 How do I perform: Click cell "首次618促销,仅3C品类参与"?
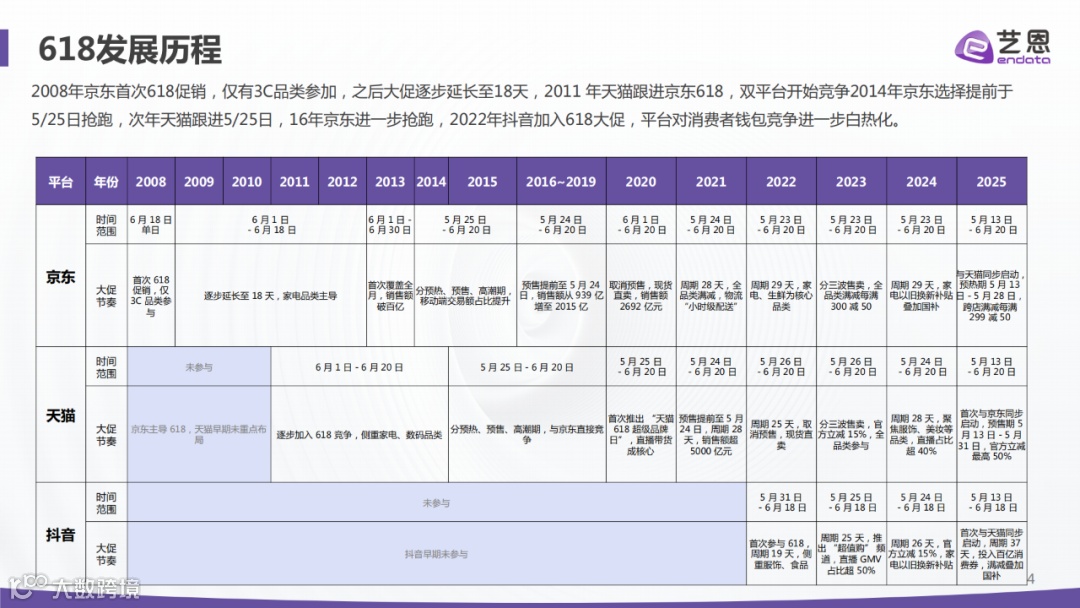tap(151, 295)
